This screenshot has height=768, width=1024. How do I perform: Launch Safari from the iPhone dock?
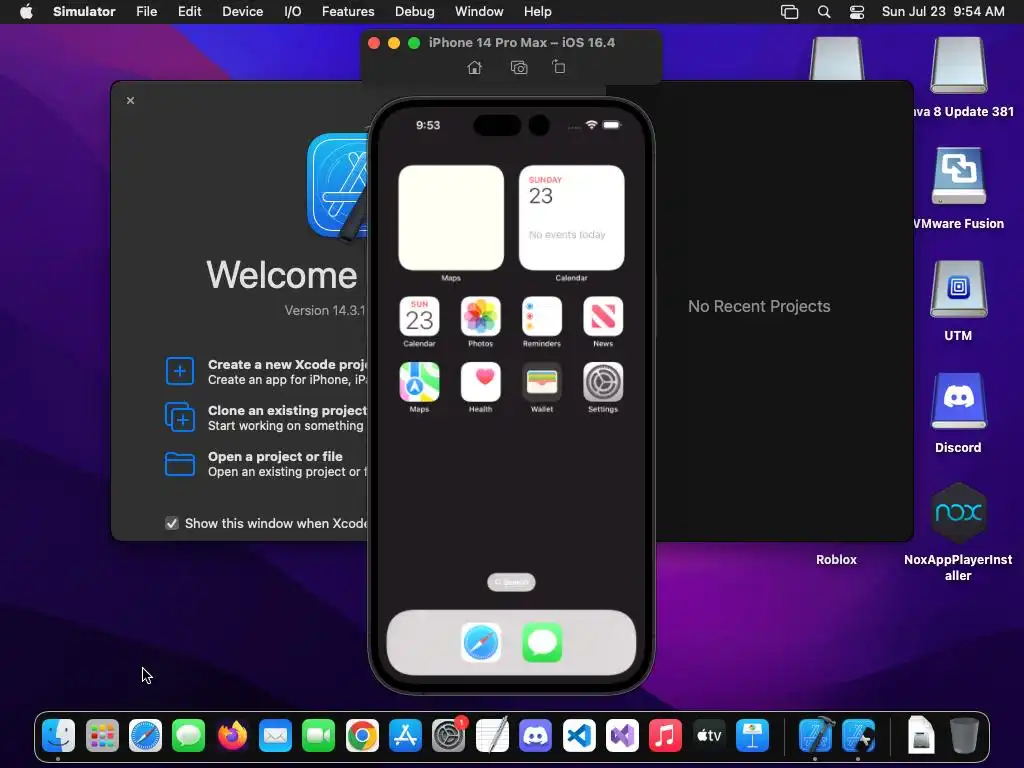pos(481,643)
